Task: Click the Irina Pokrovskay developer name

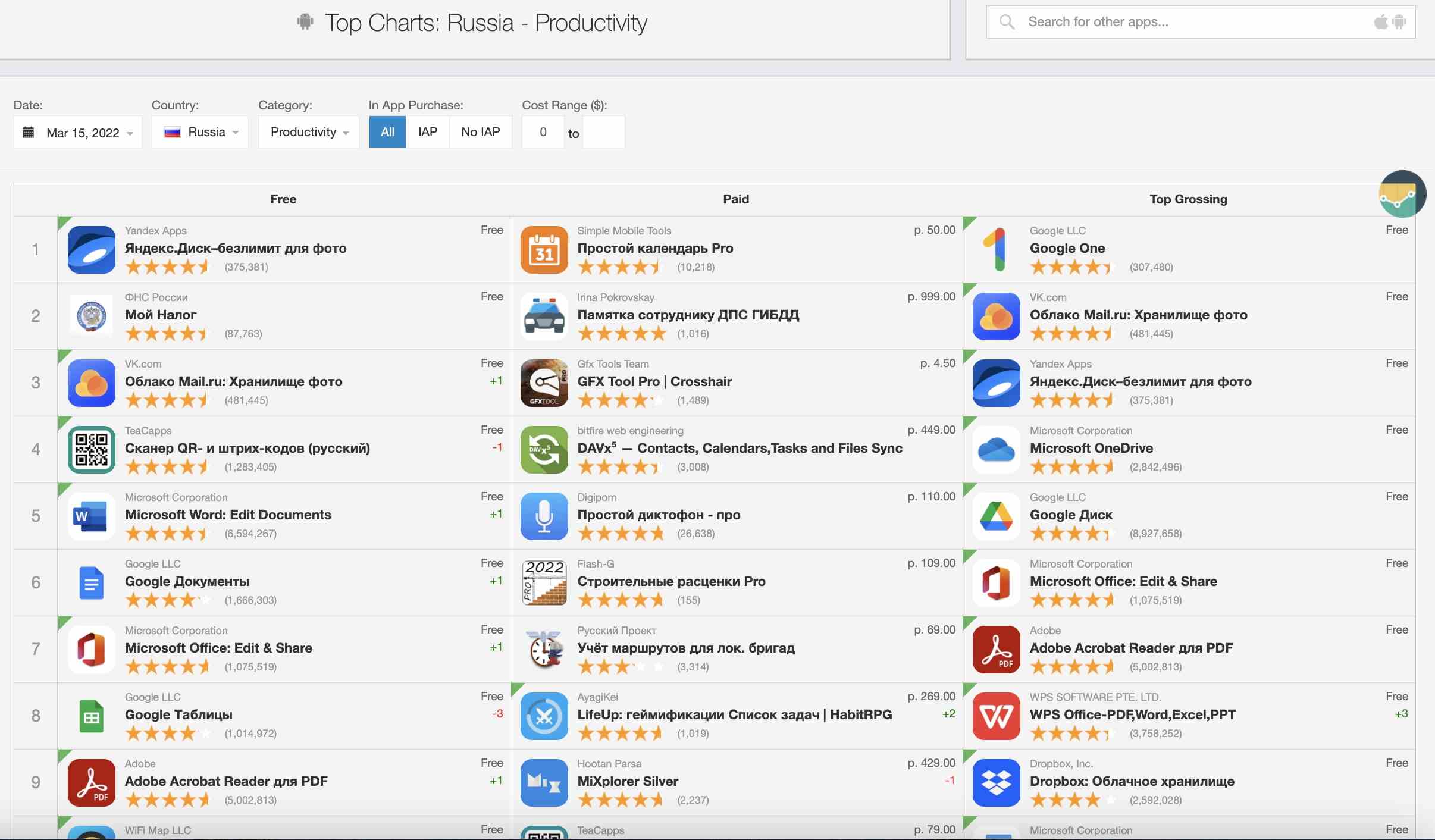Action: coord(616,297)
